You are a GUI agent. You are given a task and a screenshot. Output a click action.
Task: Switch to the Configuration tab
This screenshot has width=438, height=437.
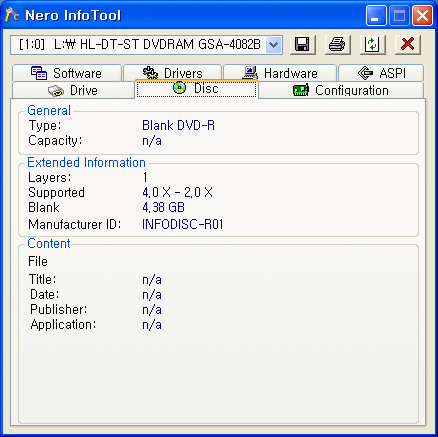point(341,90)
